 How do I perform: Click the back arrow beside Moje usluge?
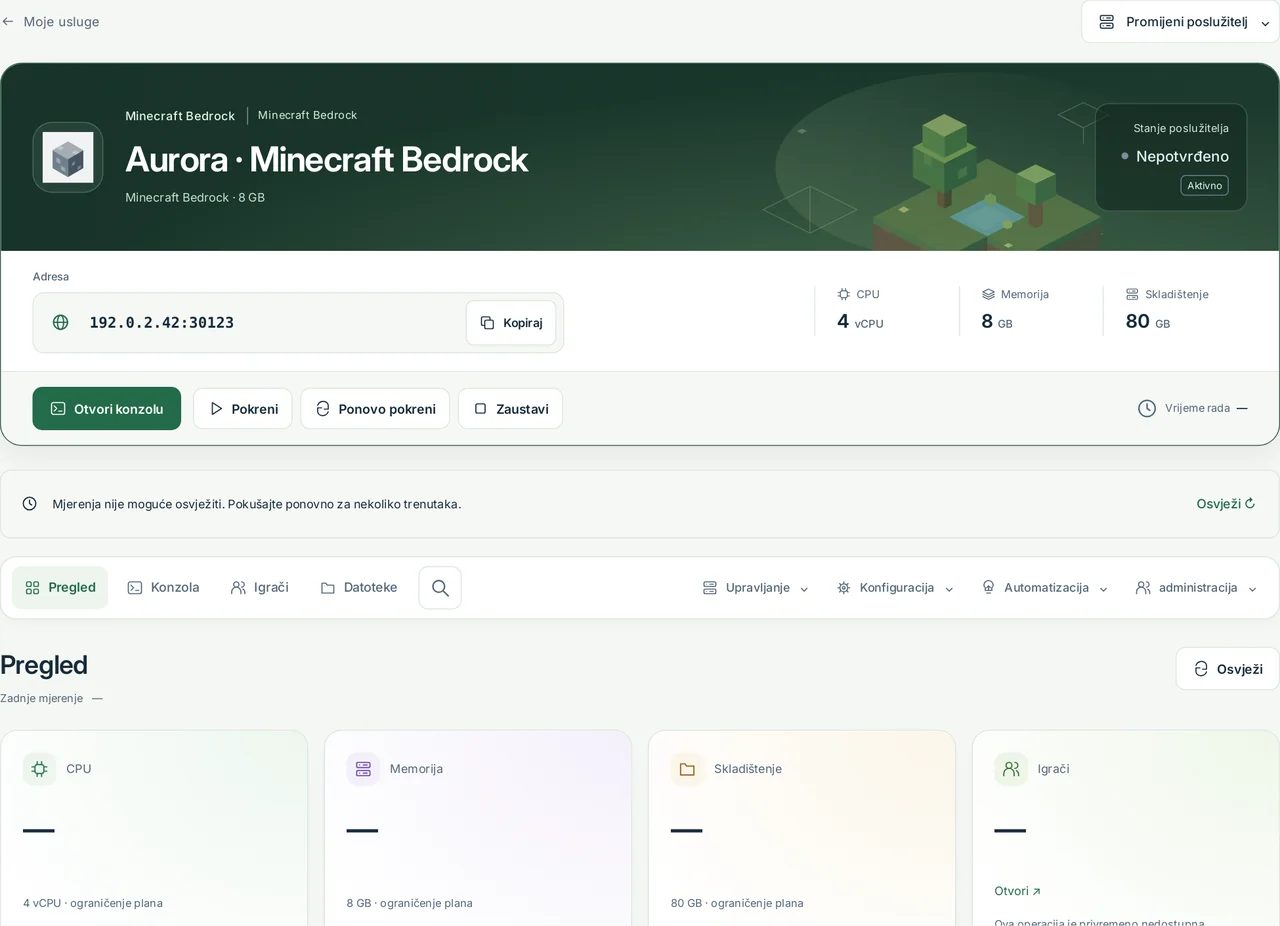coord(8,21)
